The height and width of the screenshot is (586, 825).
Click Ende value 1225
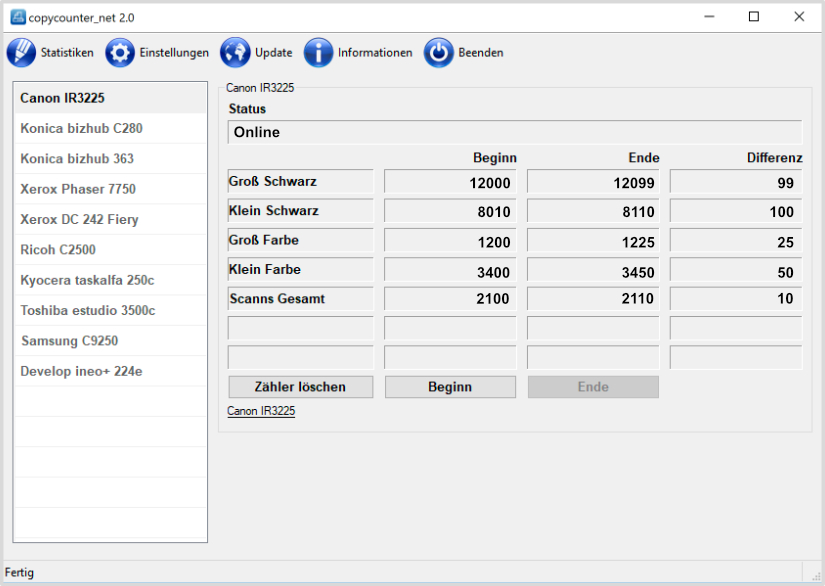click(x=593, y=241)
